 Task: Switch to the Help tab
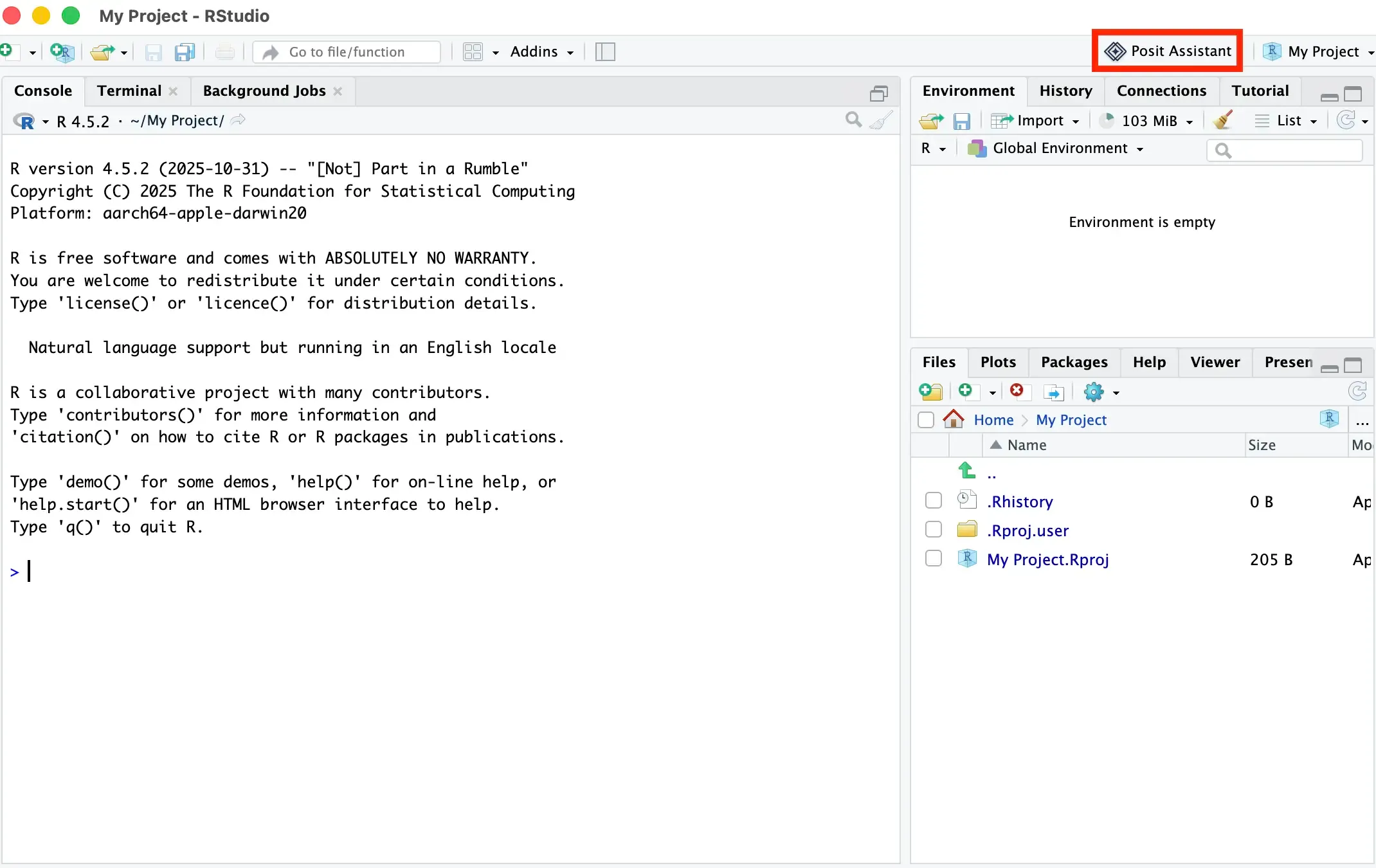click(x=1149, y=362)
